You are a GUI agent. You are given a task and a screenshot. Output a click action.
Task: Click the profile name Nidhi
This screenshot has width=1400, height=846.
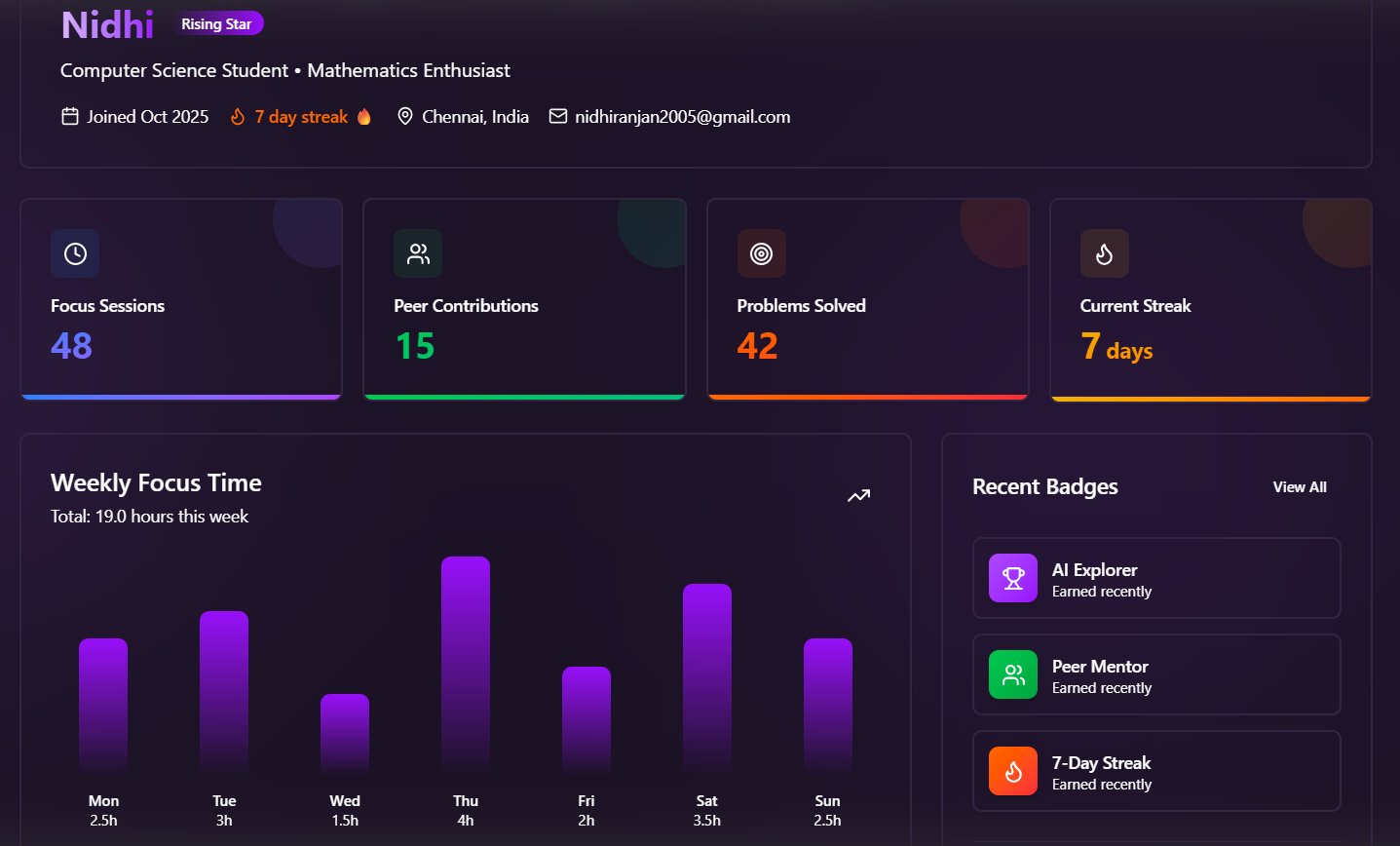click(x=107, y=24)
